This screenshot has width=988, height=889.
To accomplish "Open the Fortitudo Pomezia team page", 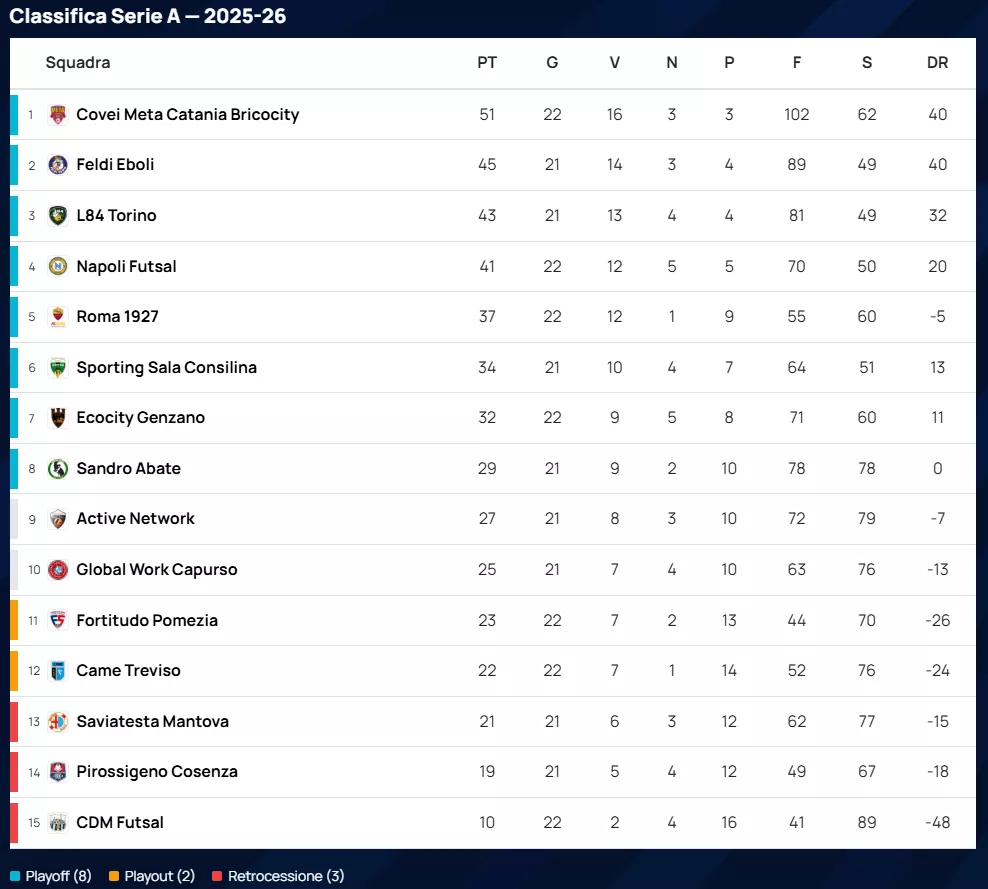I will click(147, 621).
